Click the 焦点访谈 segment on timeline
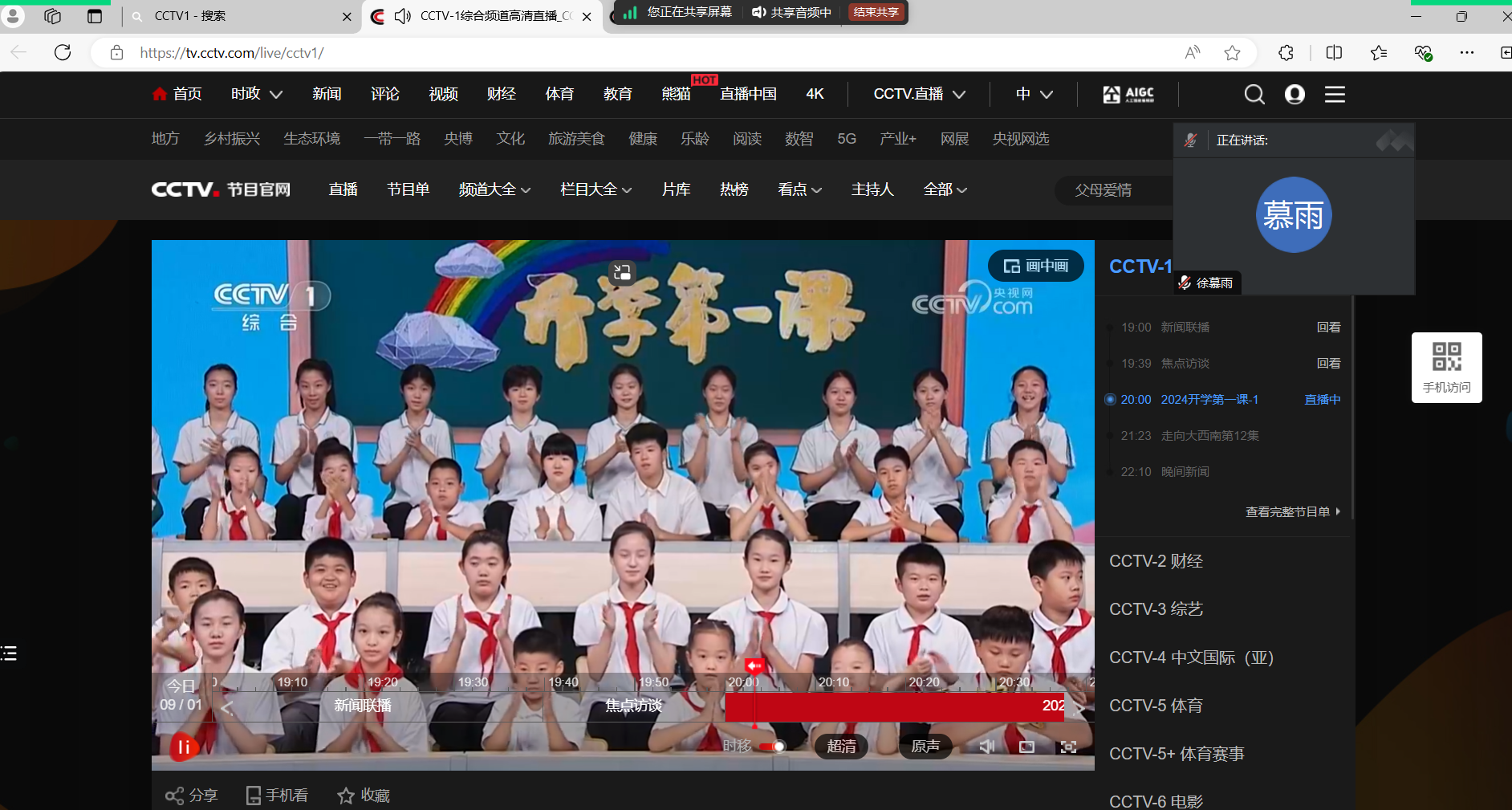 [633, 706]
